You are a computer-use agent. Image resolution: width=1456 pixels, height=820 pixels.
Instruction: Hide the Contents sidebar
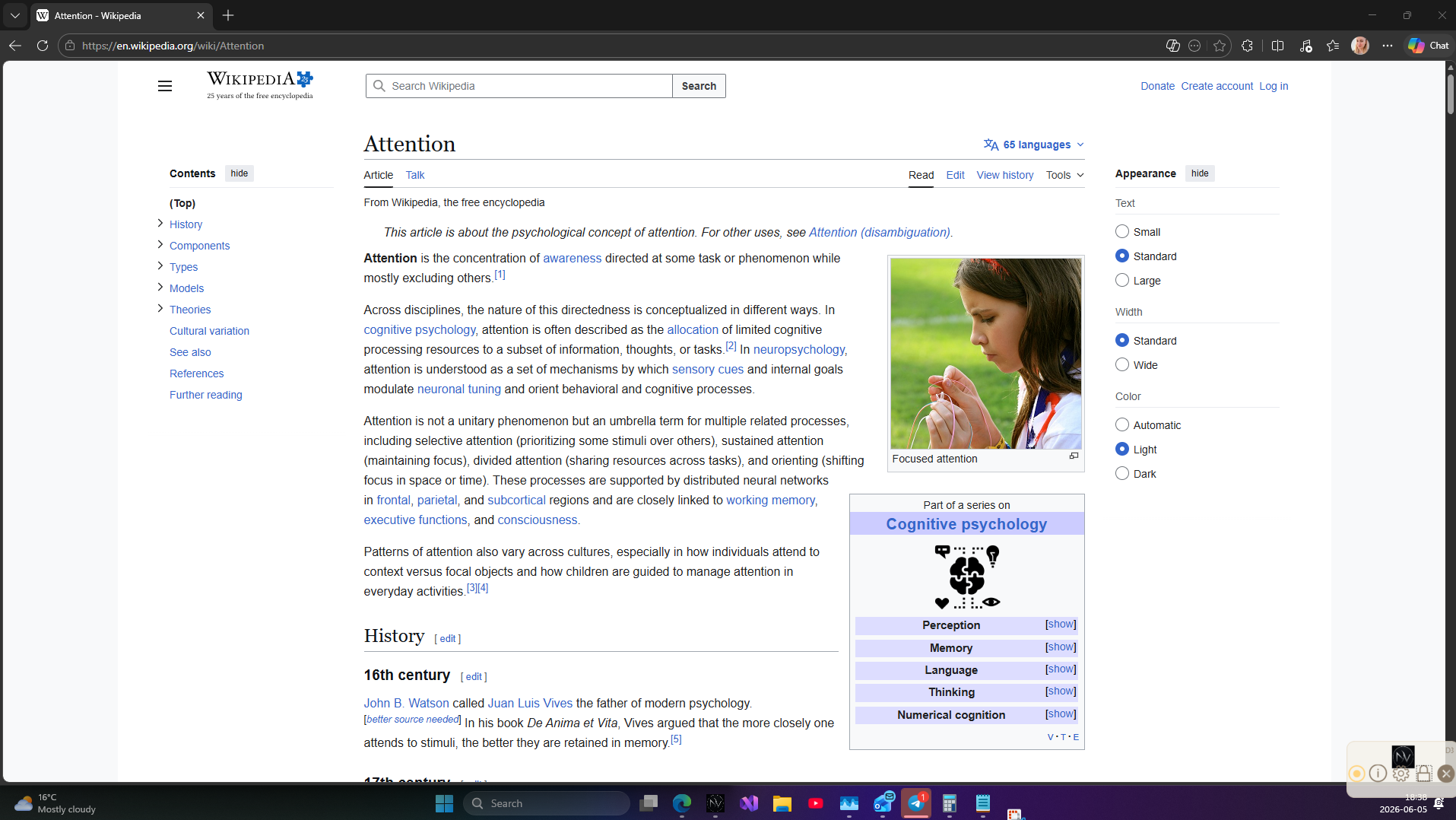coord(239,173)
